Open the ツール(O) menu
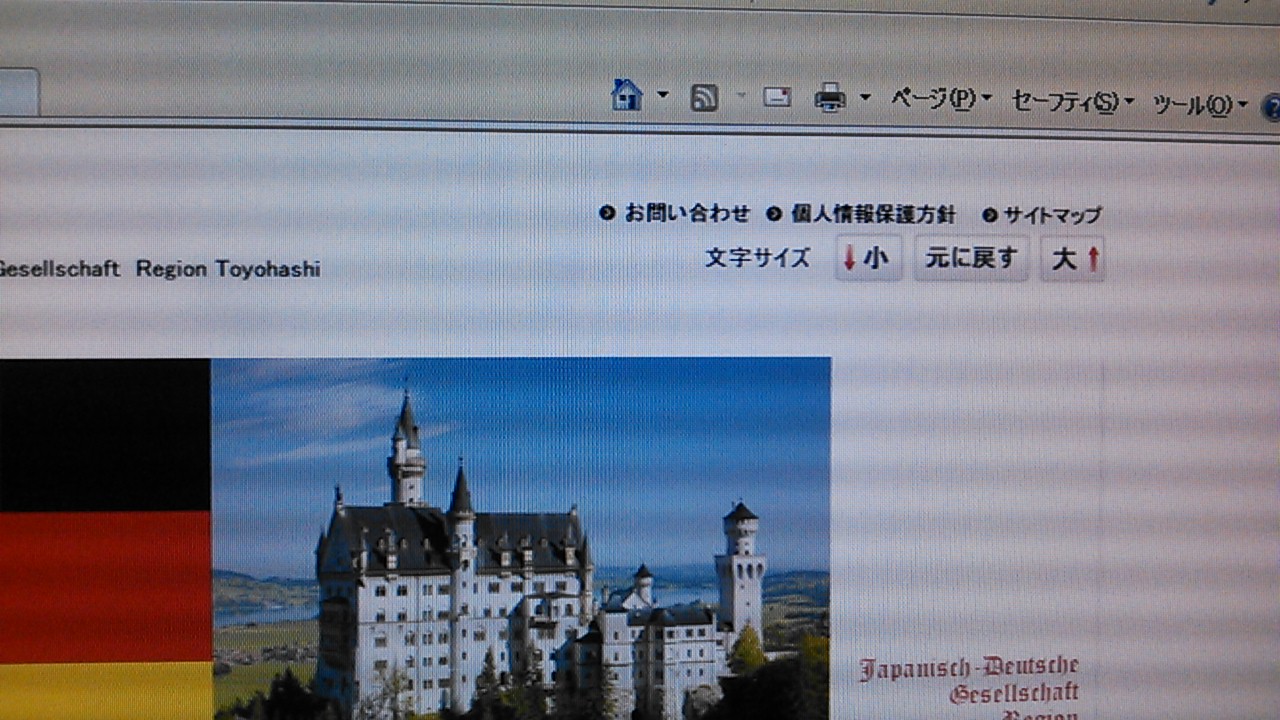This screenshot has width=1280, height=720. click(x=1200, y=104)
